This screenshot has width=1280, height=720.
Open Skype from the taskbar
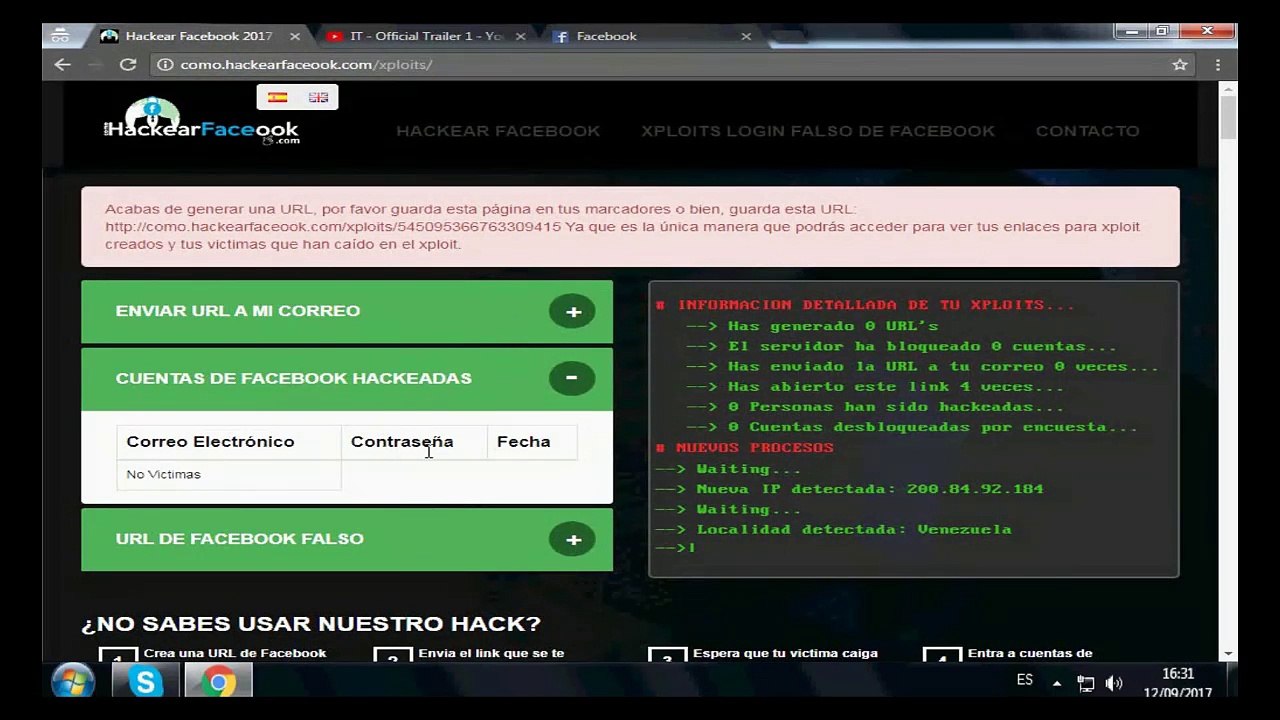(146, 682)
